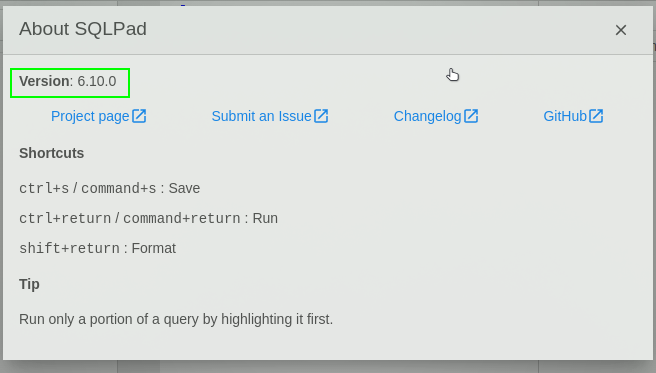Click the shift+return Format shortcut line
This screenshot has height=373, width=656.
[97, 248]
